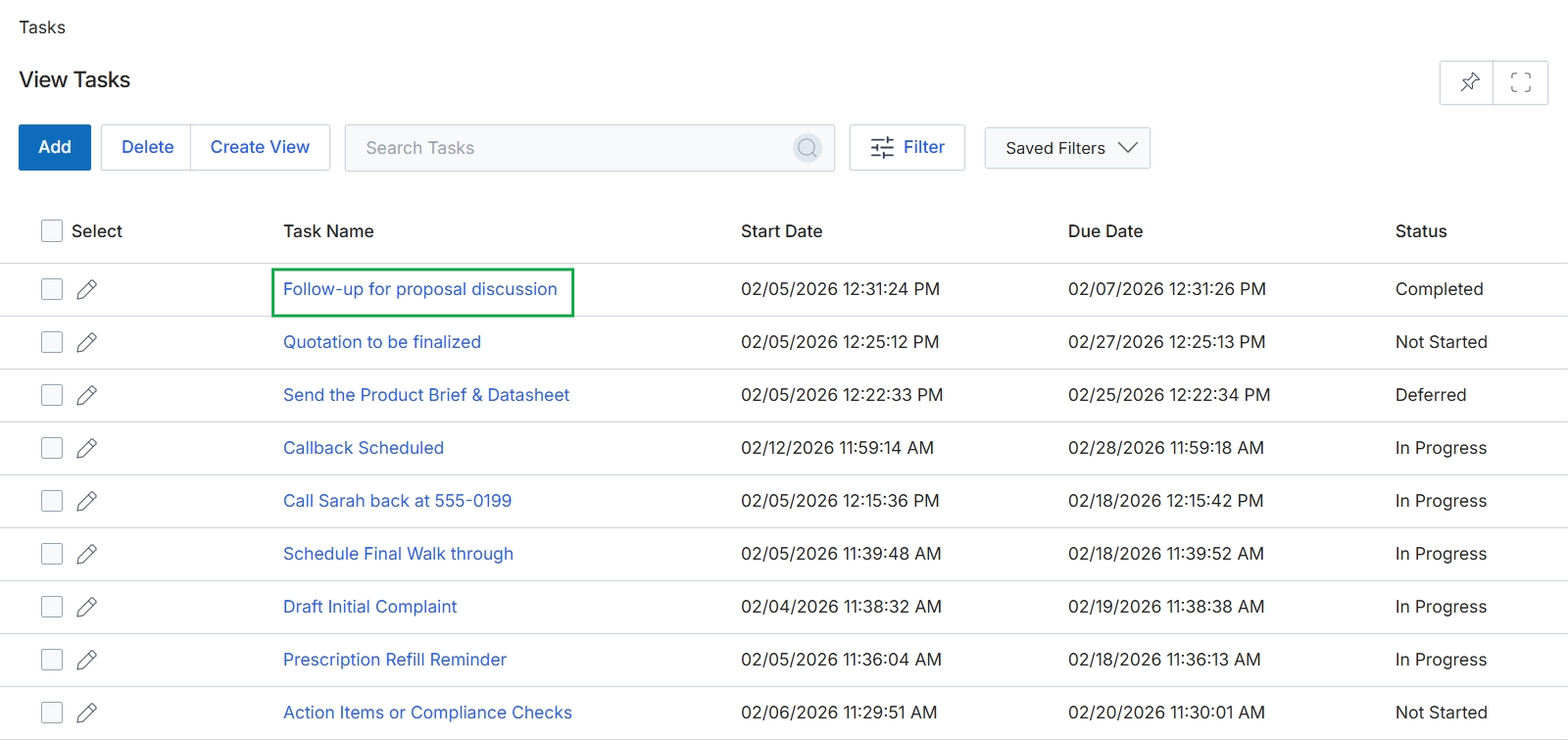Viewport: 1568px width, 740px height.
Task: Open the Filter options
Action: [907, 147]
